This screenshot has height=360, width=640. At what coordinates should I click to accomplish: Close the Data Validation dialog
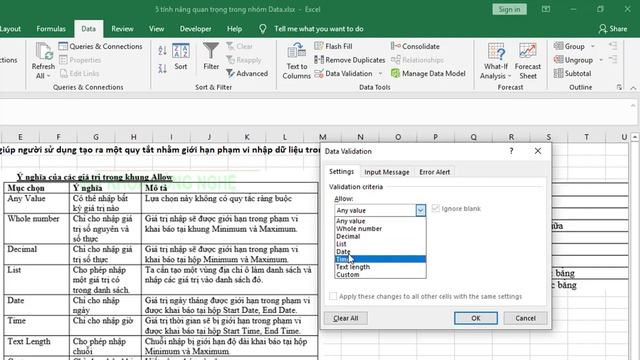click(x=538, y=151)
